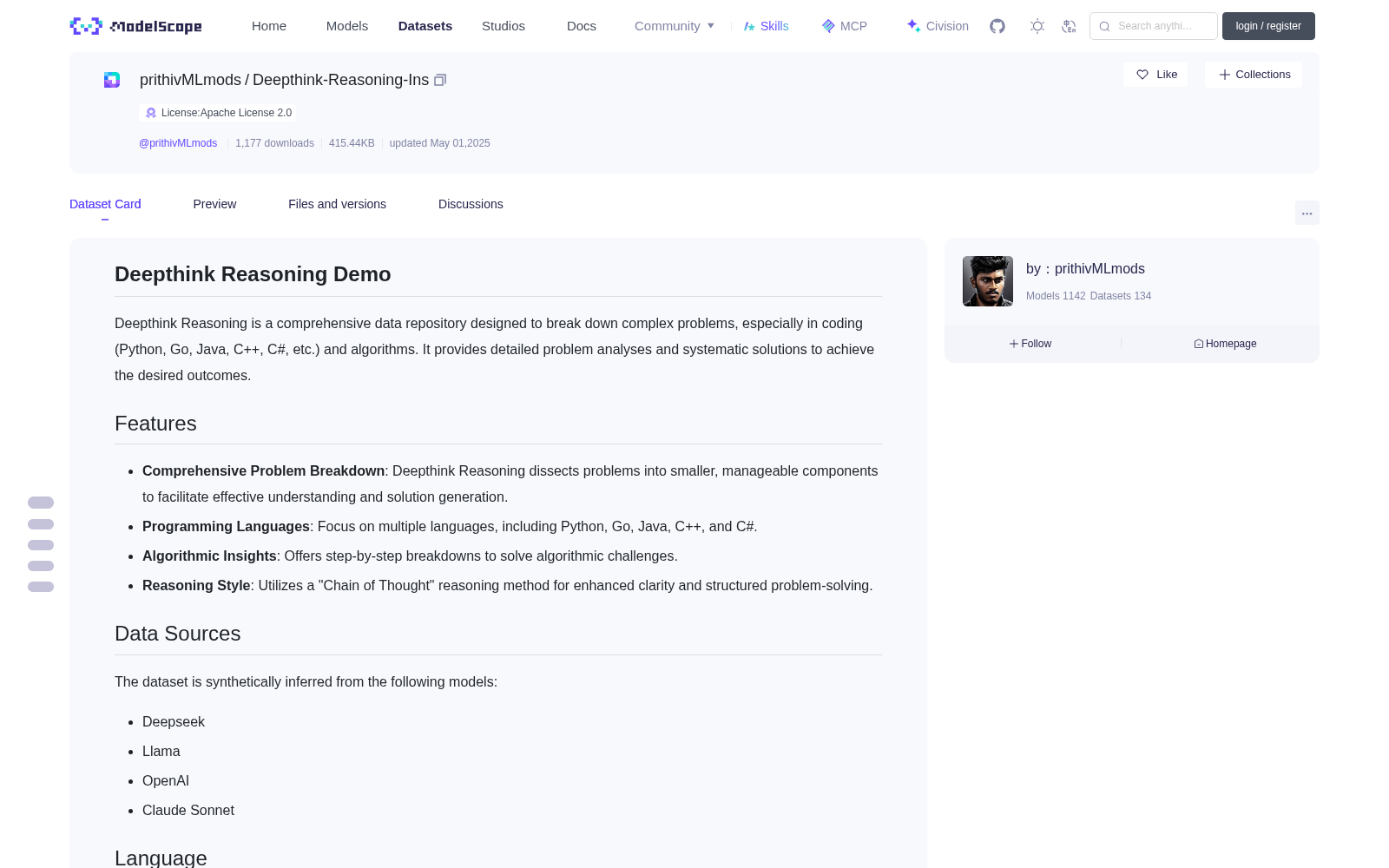The width and height of the screenshot is (1389, 868).
Task: Click the Llama list item
Action: [x=161, y=751]
